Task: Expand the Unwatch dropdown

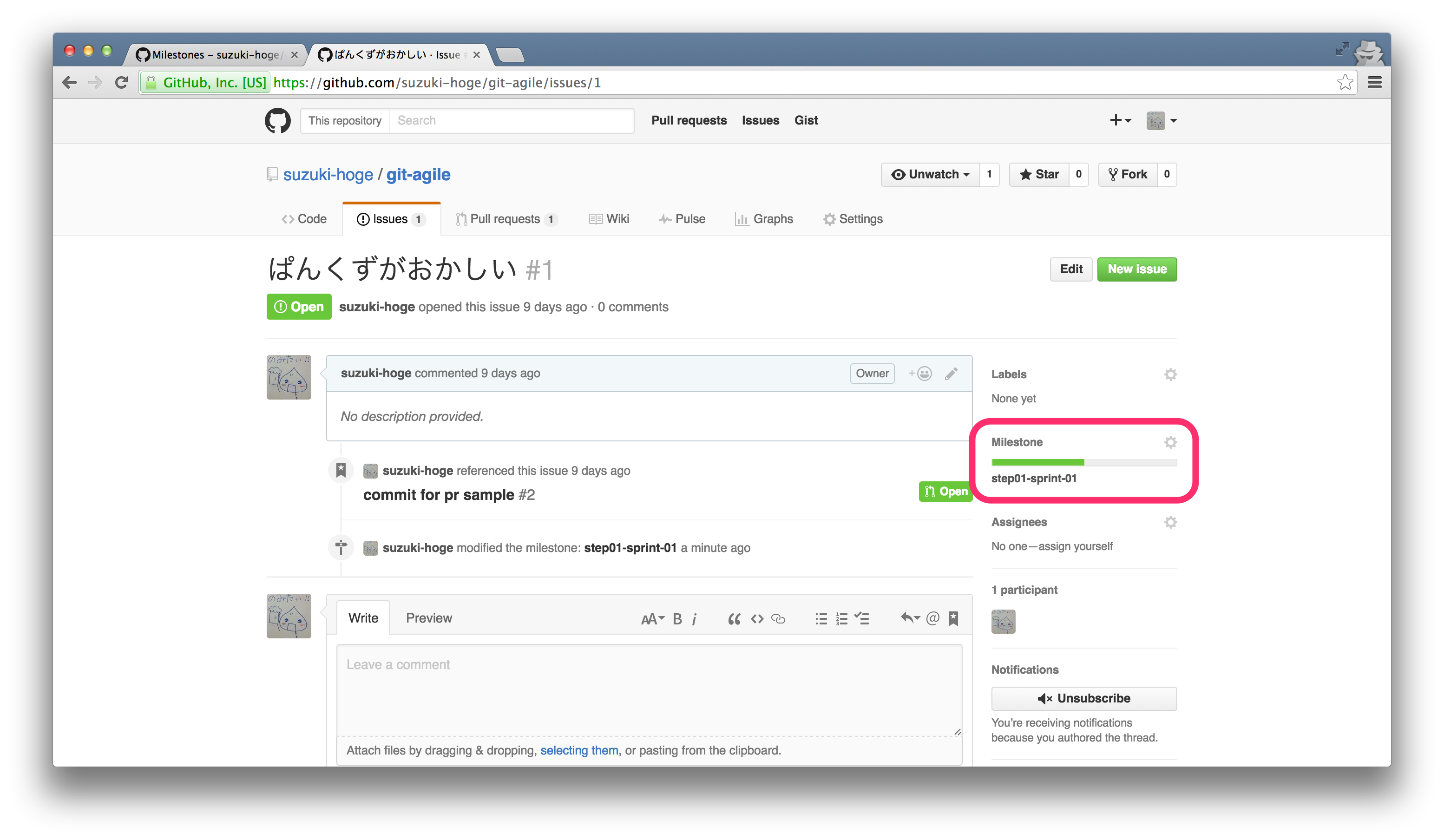Action: click(x=930, y=174)
